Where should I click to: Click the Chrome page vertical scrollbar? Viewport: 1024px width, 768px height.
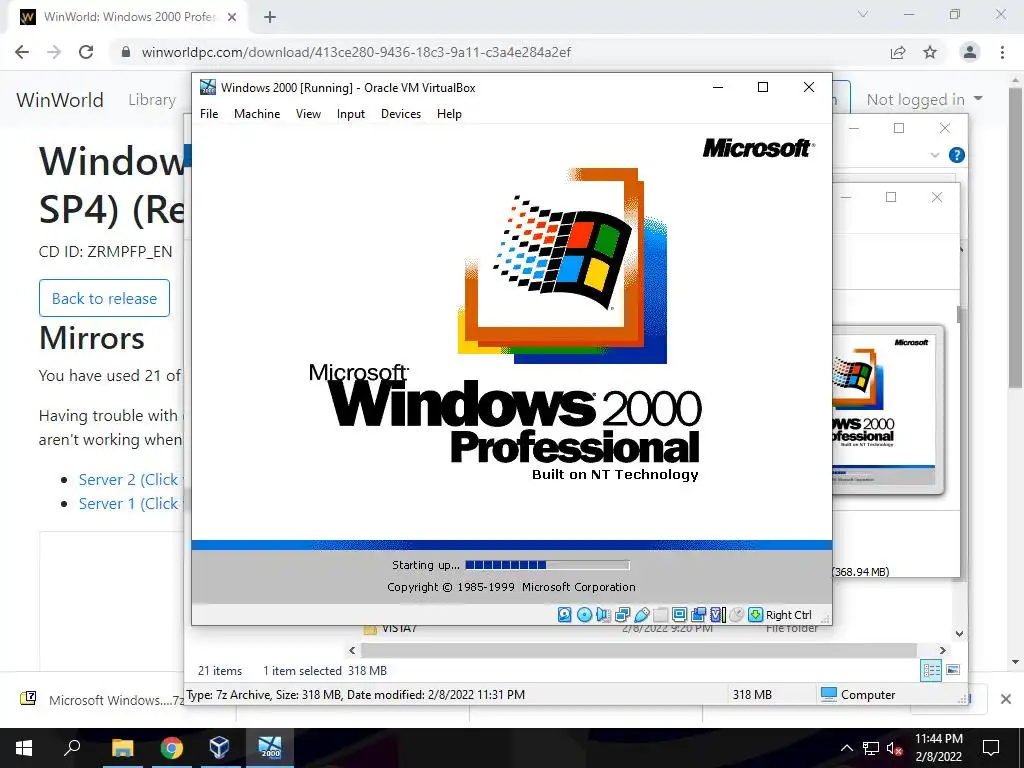tap(1016, 238)
